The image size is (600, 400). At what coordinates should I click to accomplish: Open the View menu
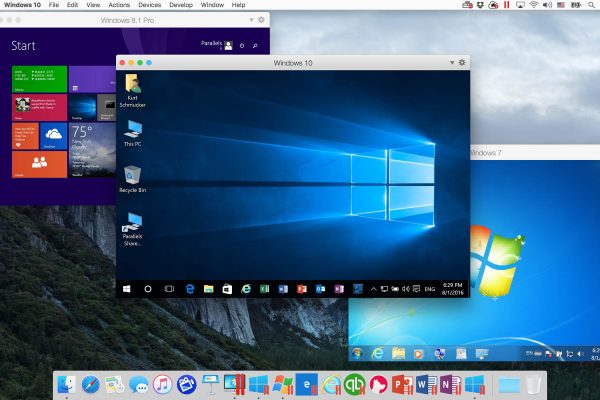click(93, 5)
